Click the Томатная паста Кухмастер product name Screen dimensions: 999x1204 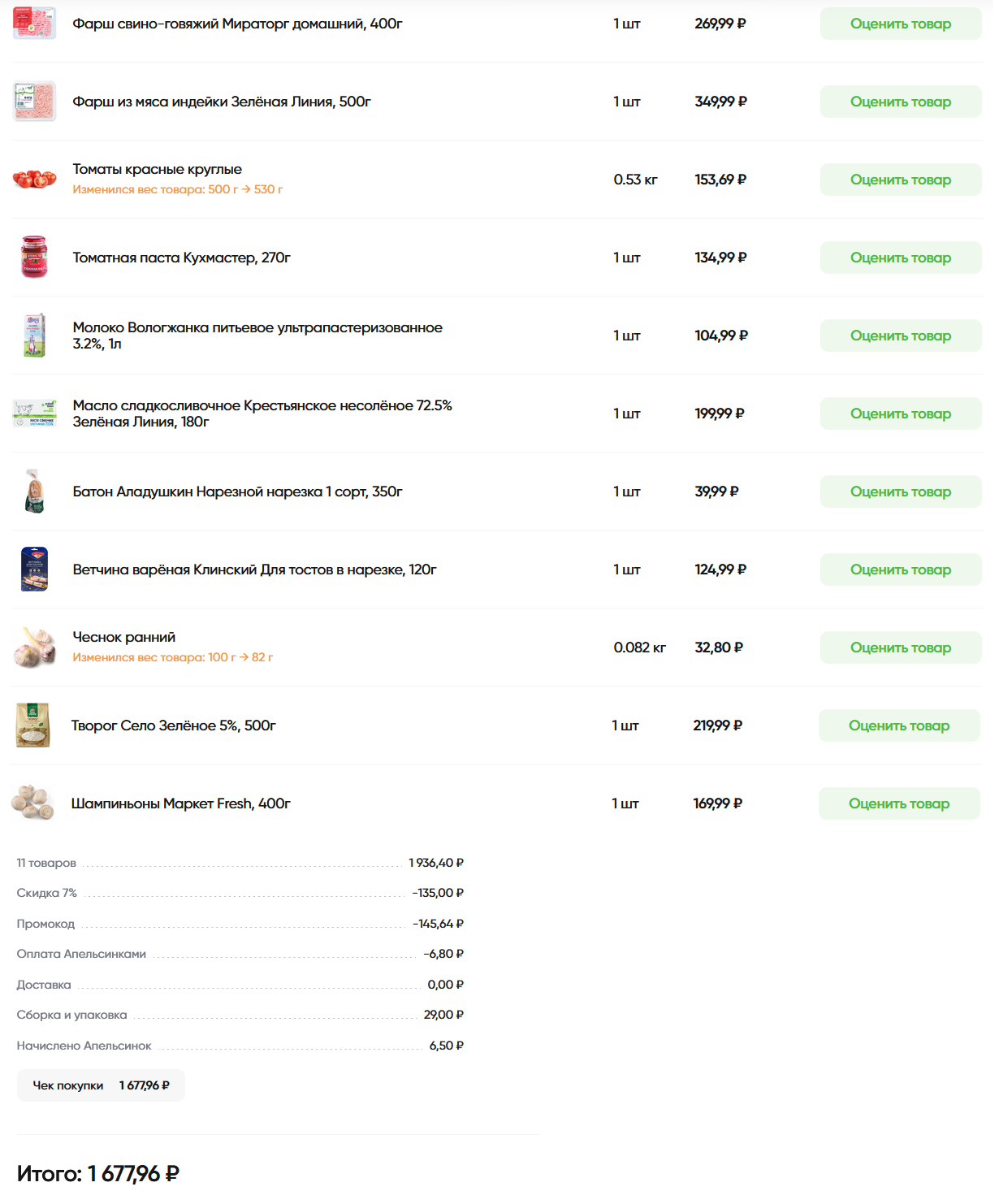coord(181,258)
